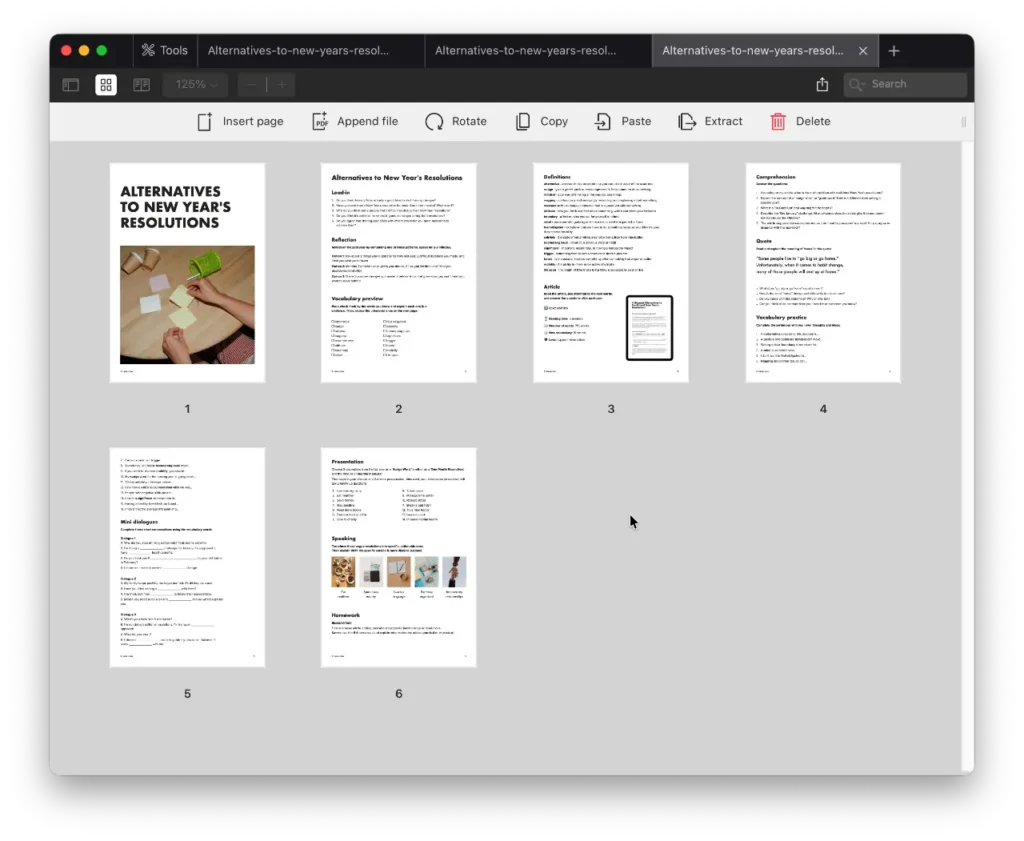The image size is (1024, 841).
Task: Close the active document tab
Action: [x=864, y=51]
